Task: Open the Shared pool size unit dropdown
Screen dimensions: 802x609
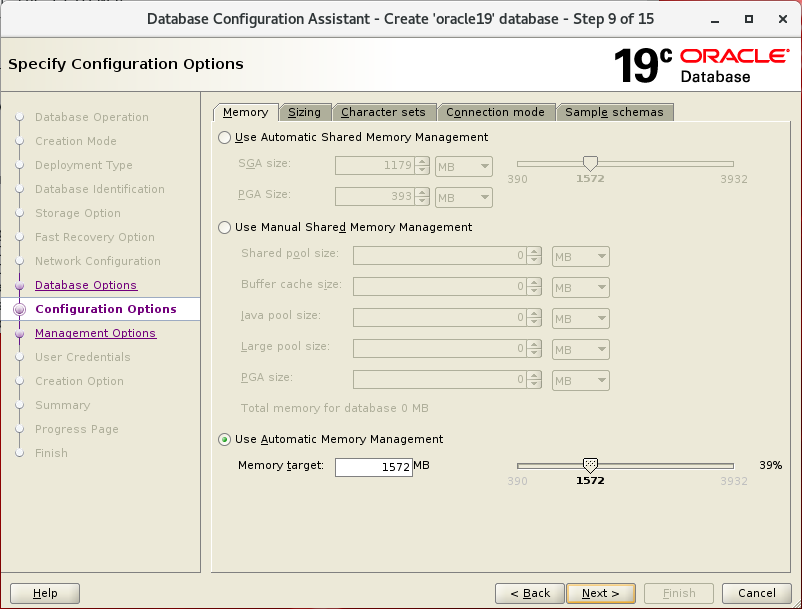Action: tap(581, 257)
